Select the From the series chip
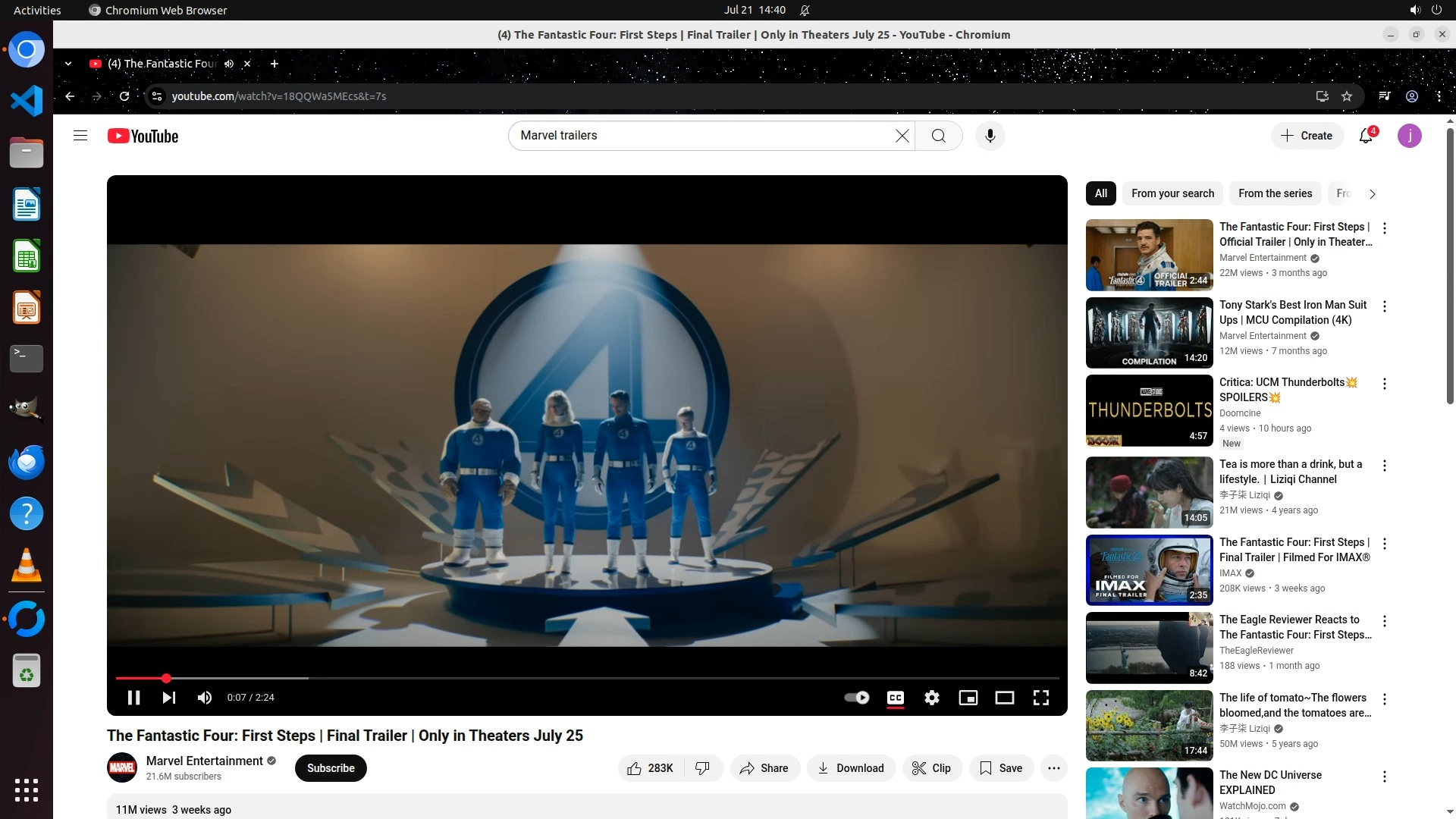This screenshot has height=819, width=1456. 1275,193
